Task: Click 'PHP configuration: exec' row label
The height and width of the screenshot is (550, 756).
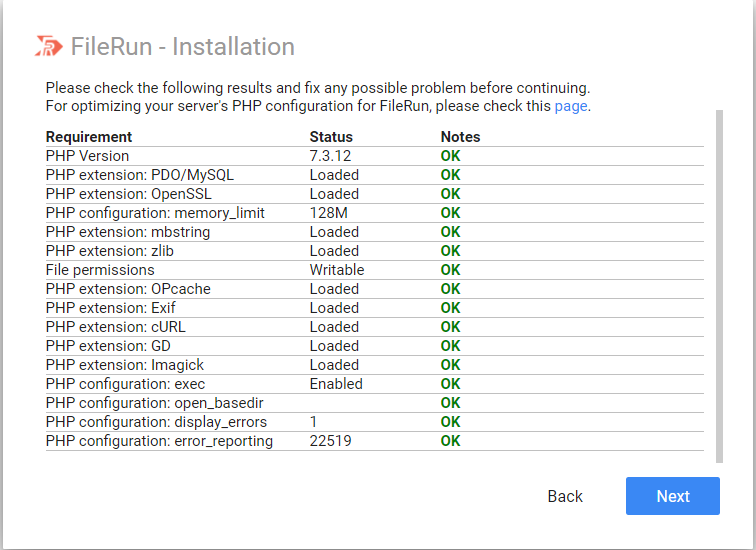Action: [125, 384]
